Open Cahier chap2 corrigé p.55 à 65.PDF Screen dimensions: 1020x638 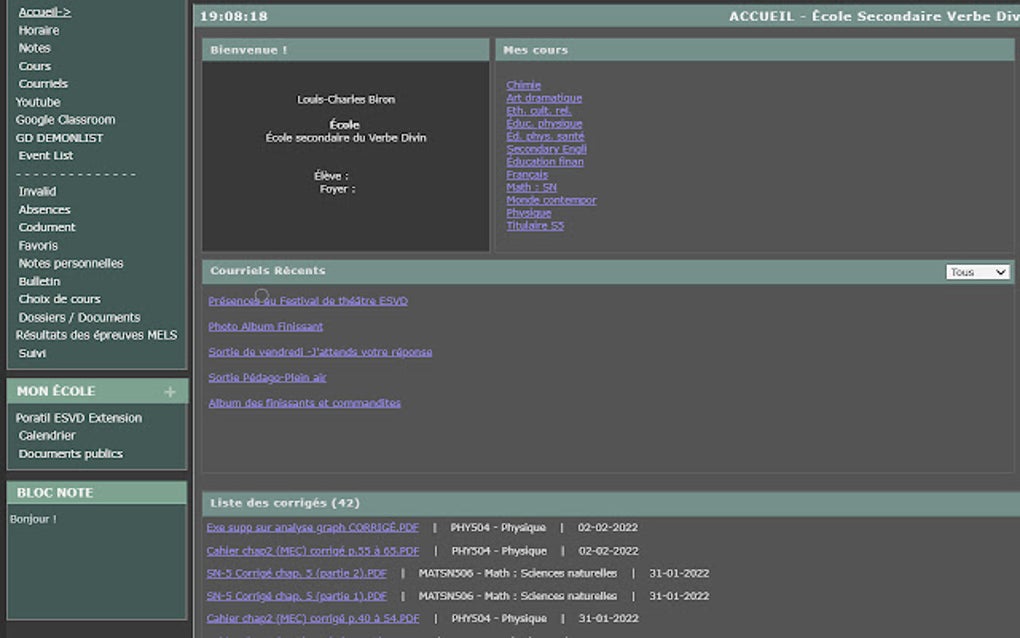[x=313, y=551]
